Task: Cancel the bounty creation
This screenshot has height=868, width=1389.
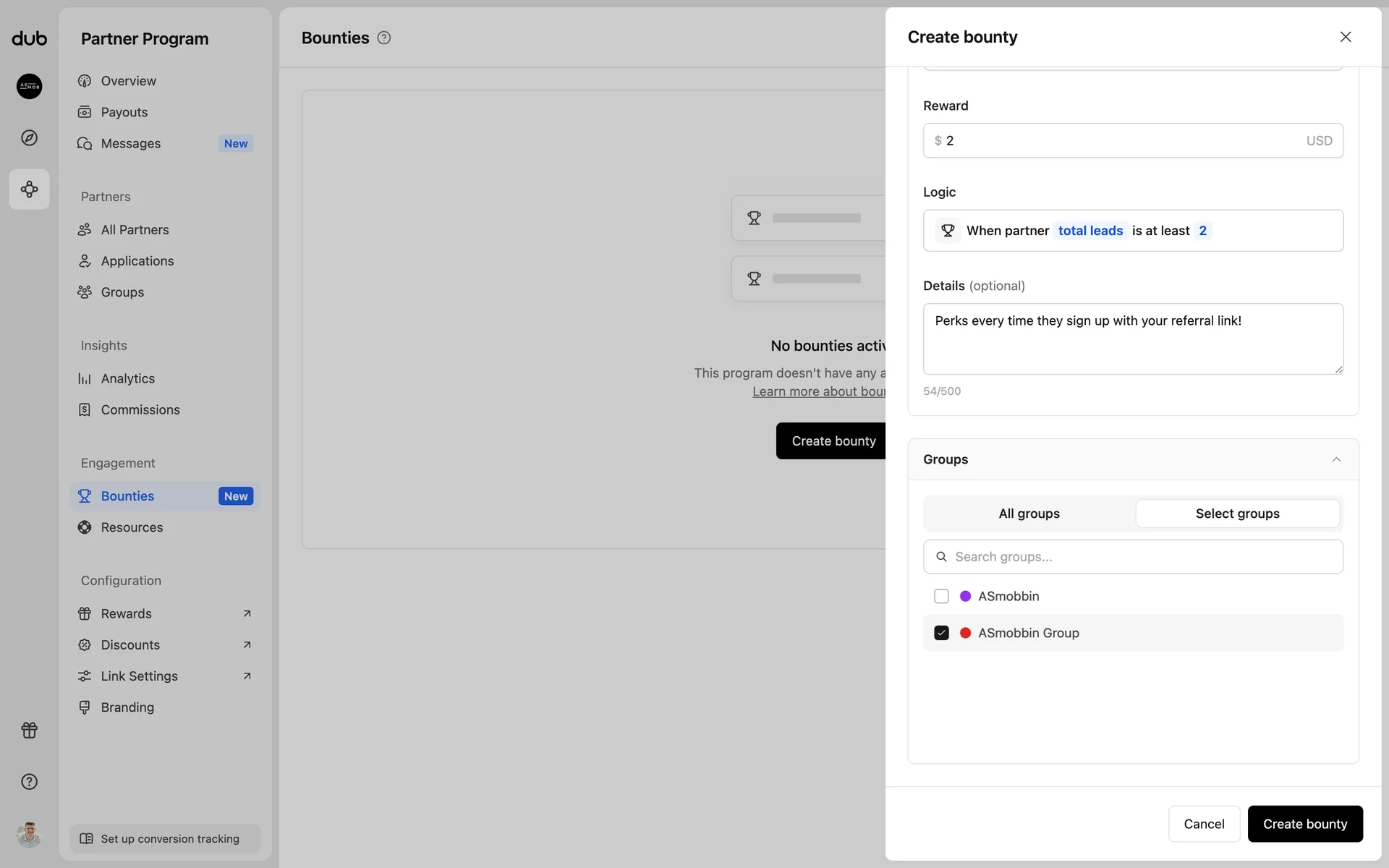Action: point(1204,824)
